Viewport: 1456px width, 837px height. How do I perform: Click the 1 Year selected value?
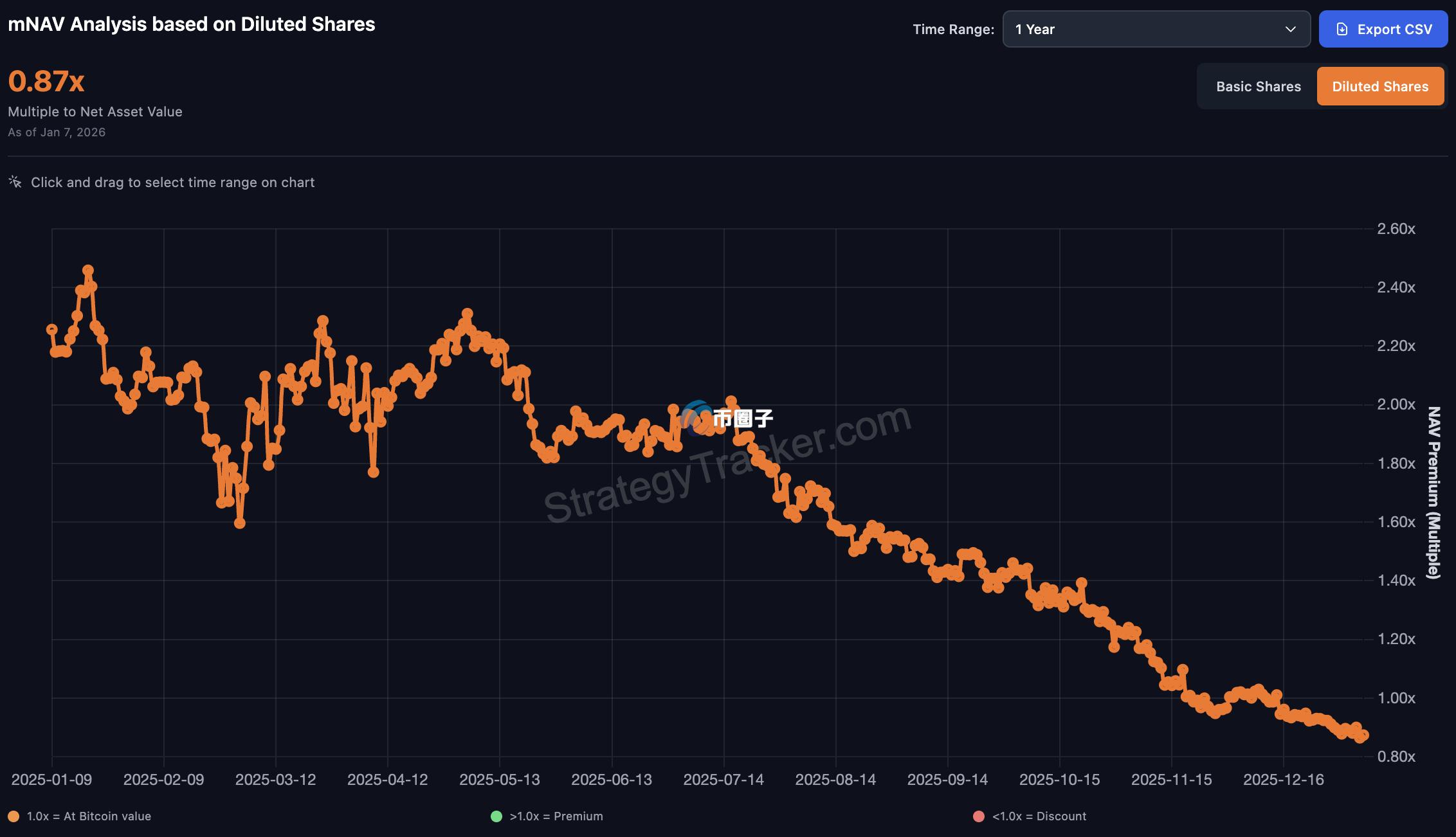point(1035,30)
